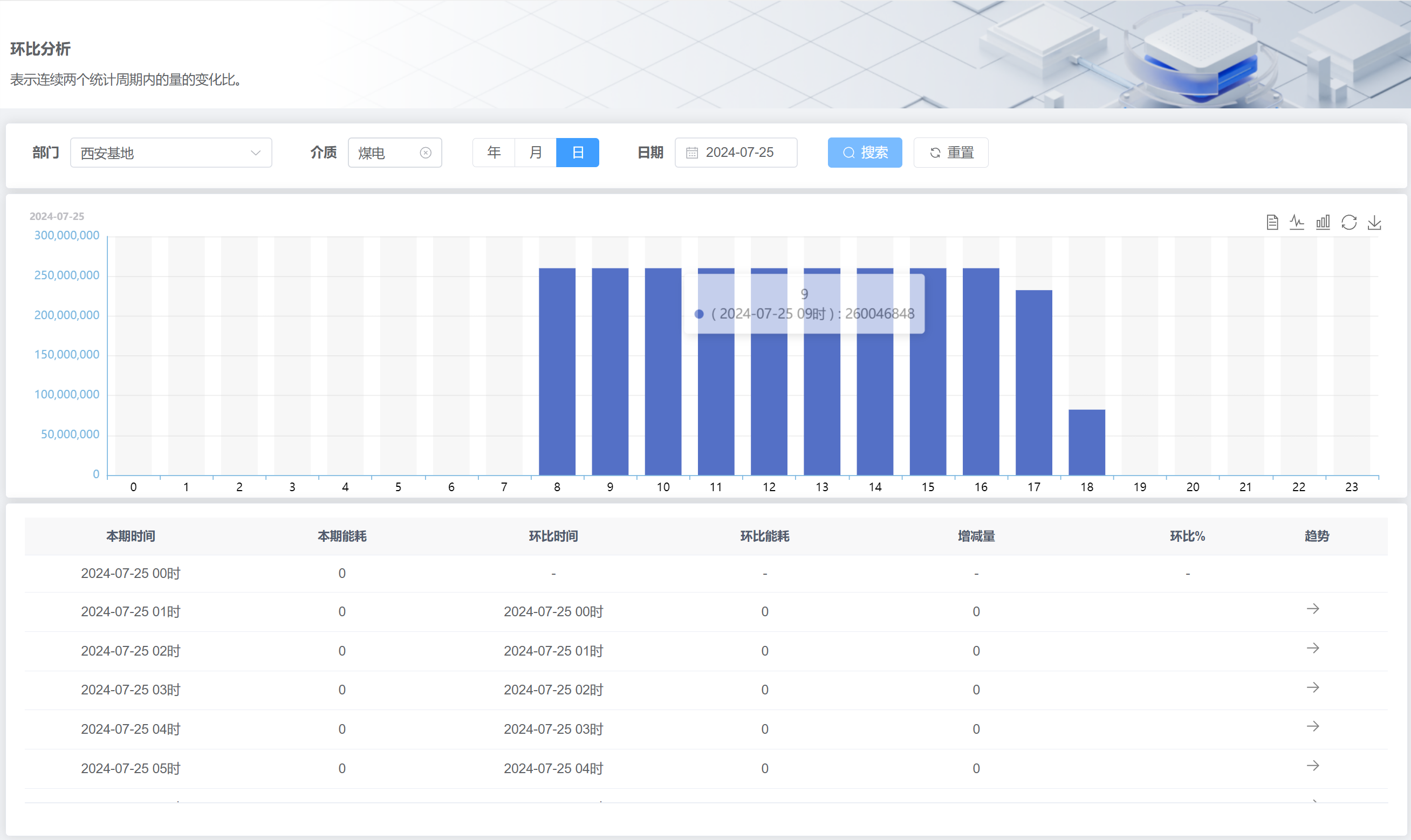
Task: Select the 年 period option
Action: (494, 153)
